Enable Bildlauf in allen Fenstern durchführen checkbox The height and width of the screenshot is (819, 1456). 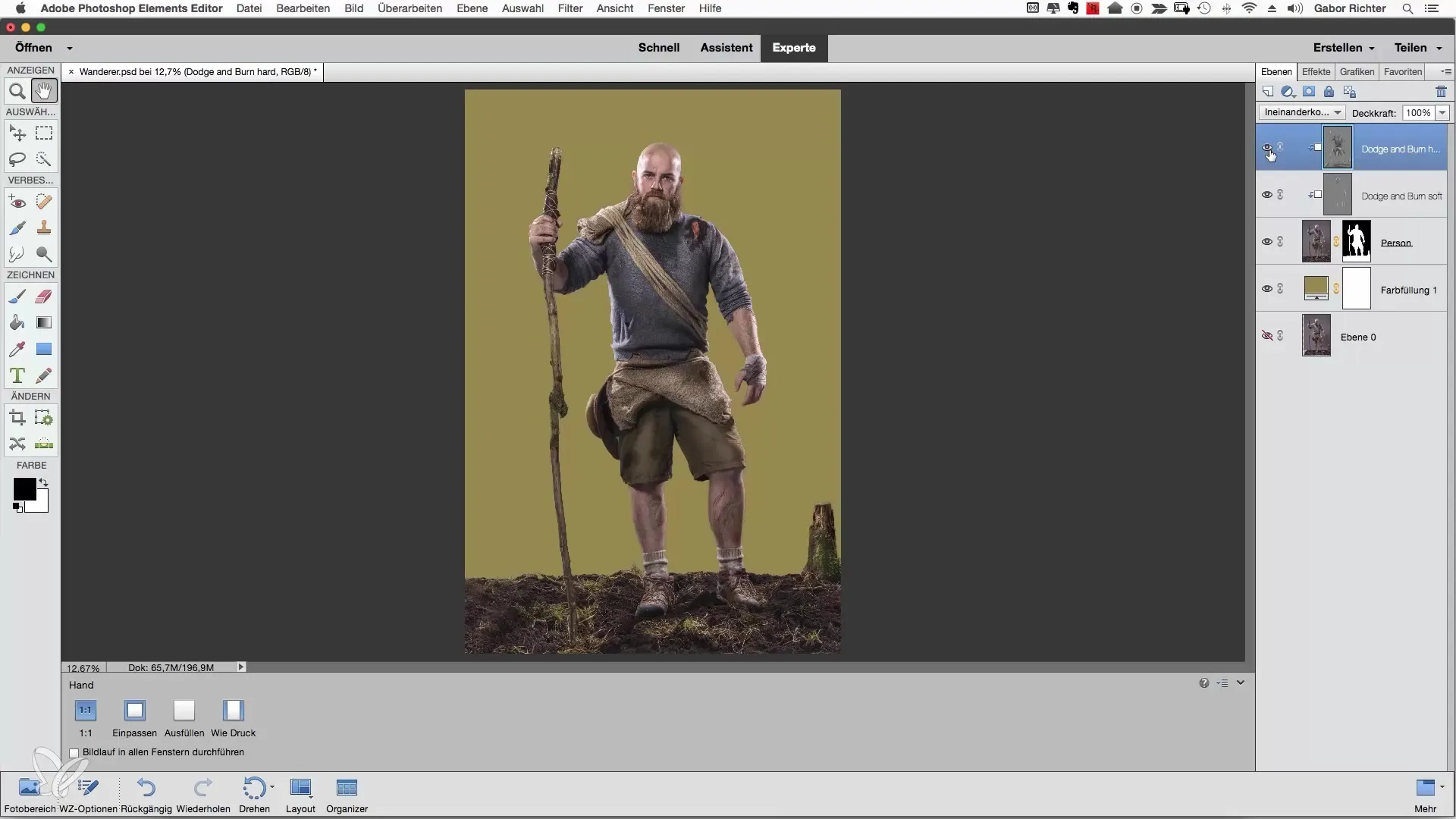tap(74, 753)
